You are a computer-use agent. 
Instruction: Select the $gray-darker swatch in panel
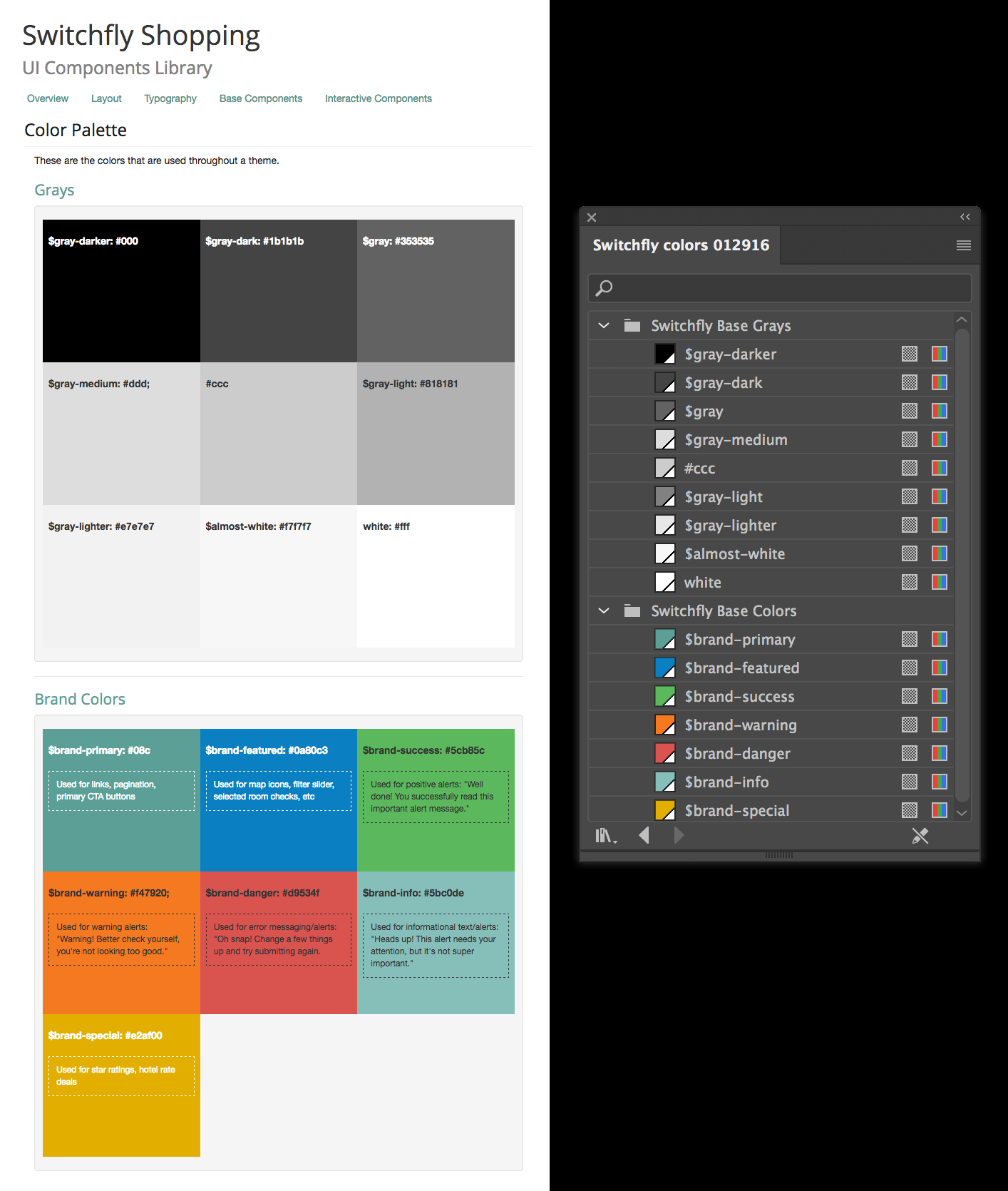[x=665, y=354]
